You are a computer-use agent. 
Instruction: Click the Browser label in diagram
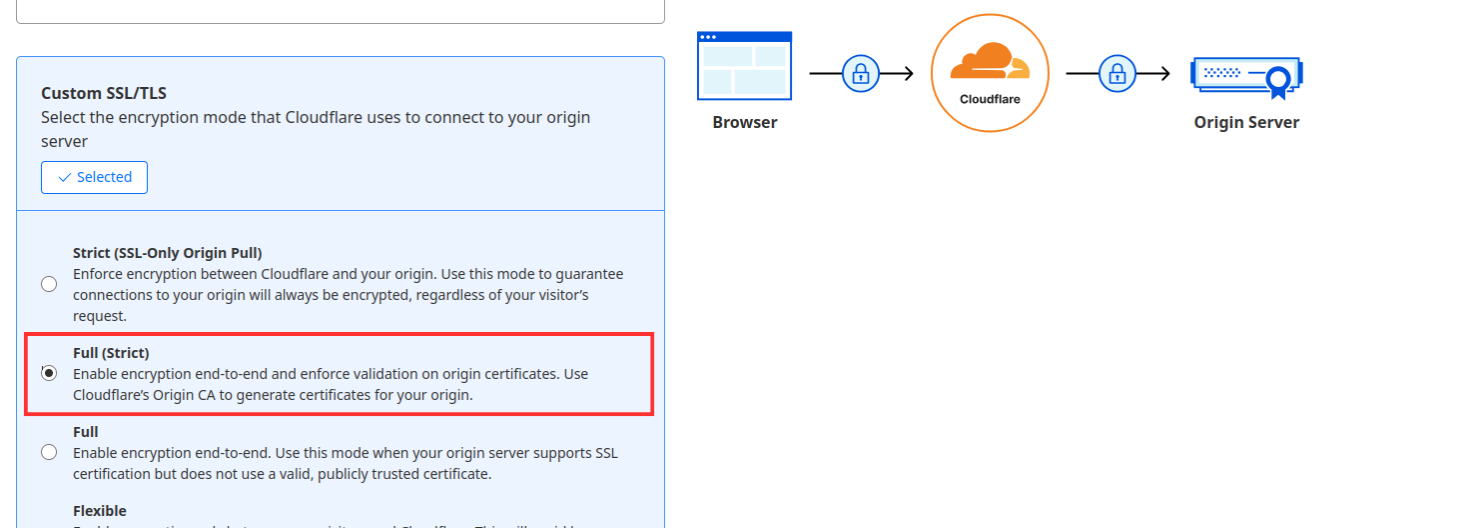click(745, 122)
